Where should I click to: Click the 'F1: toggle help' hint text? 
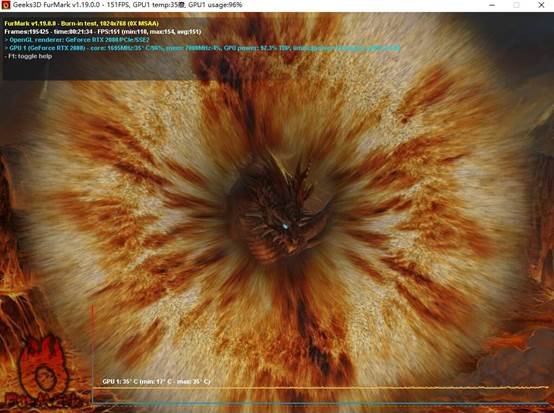(x=28, y=56)
